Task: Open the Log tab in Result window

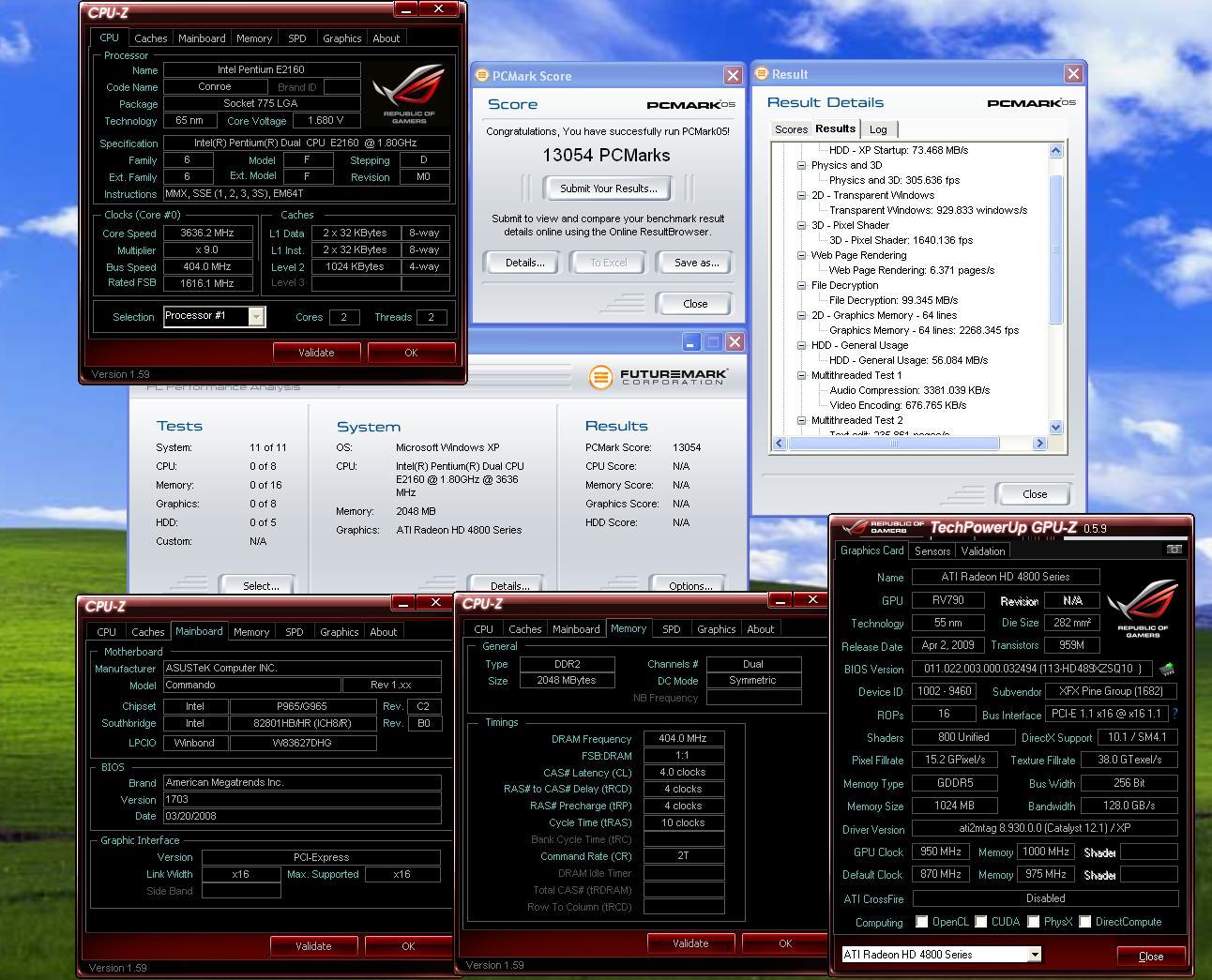Action: pos(878,129)
